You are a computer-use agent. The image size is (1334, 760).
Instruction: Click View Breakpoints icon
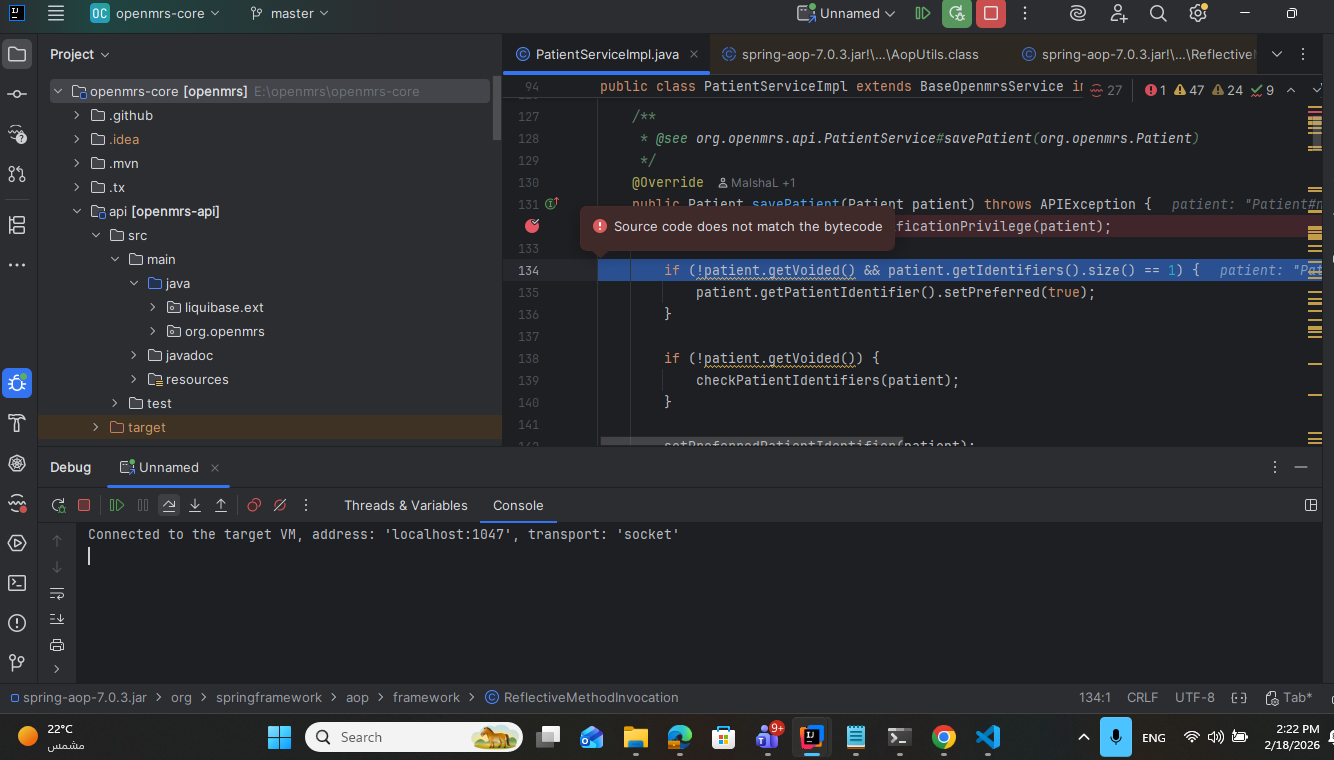[x=254, y=505]
